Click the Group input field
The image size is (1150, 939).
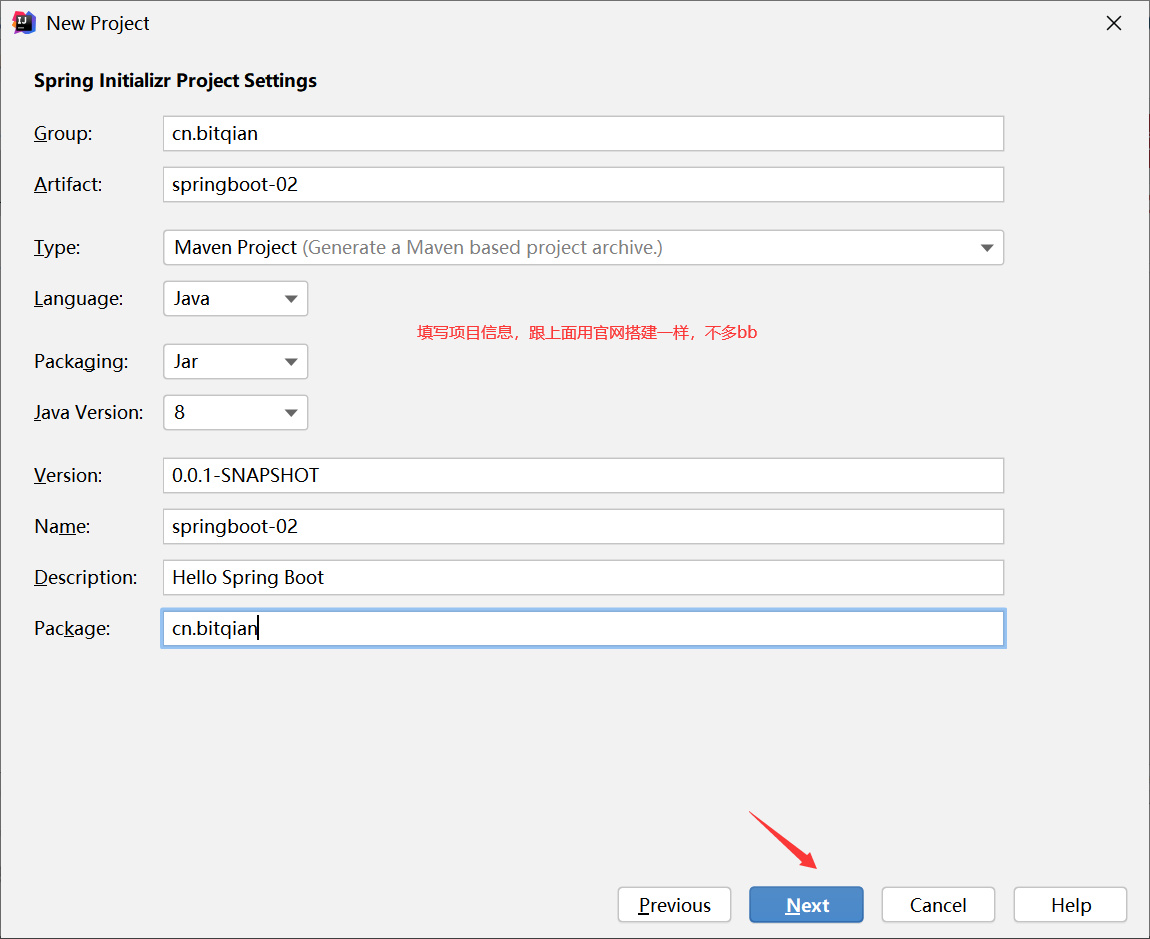(x=583, y=134)
